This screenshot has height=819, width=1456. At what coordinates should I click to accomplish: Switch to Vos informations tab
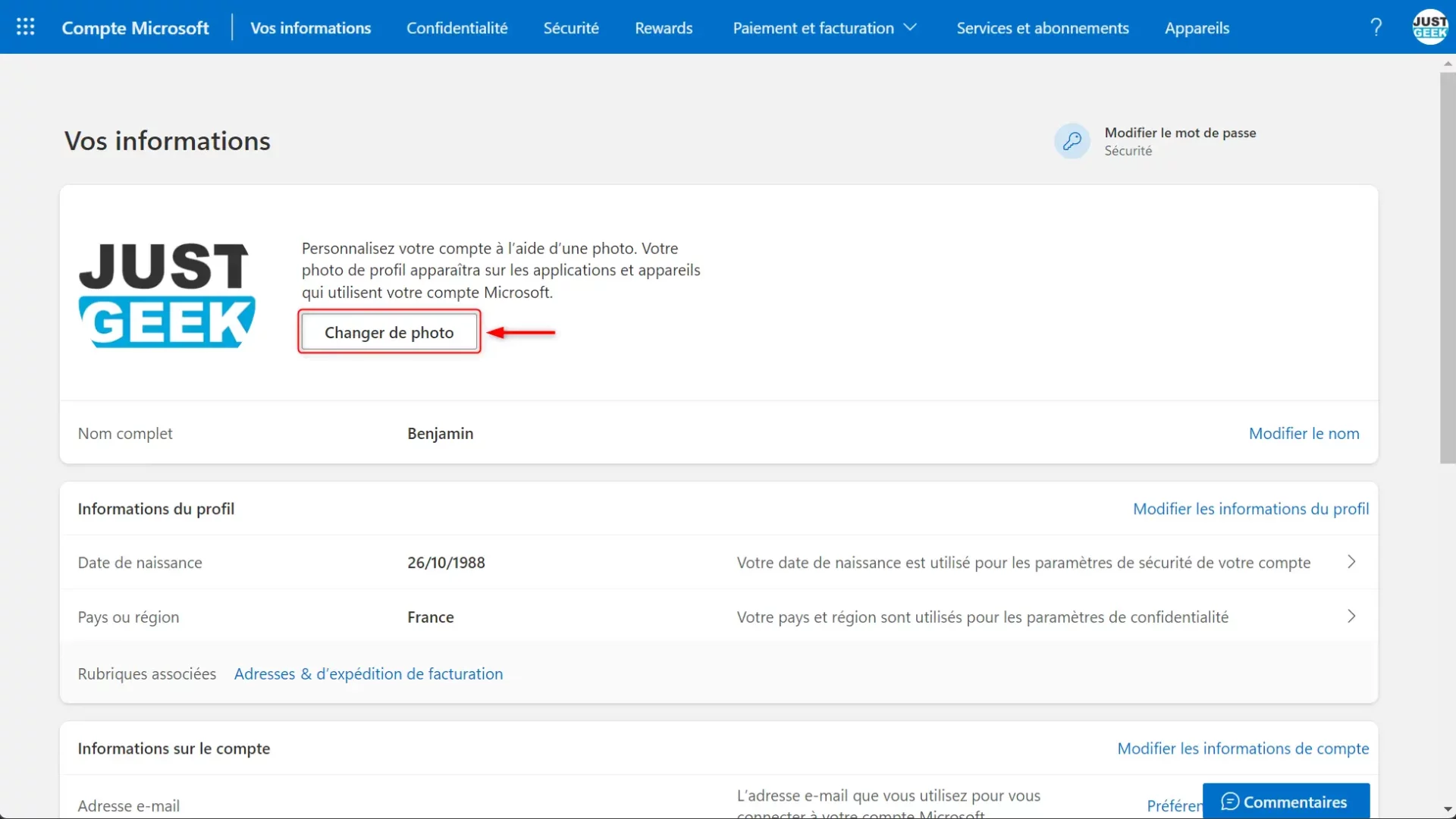click(x=311, y=28)
